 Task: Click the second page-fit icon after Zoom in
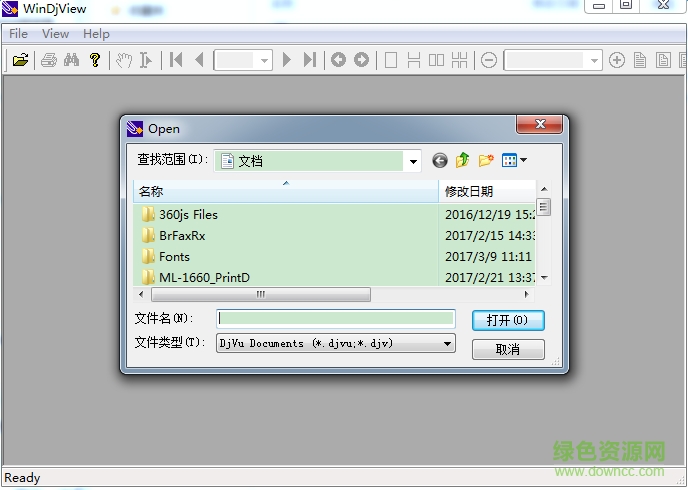(663, 60)
